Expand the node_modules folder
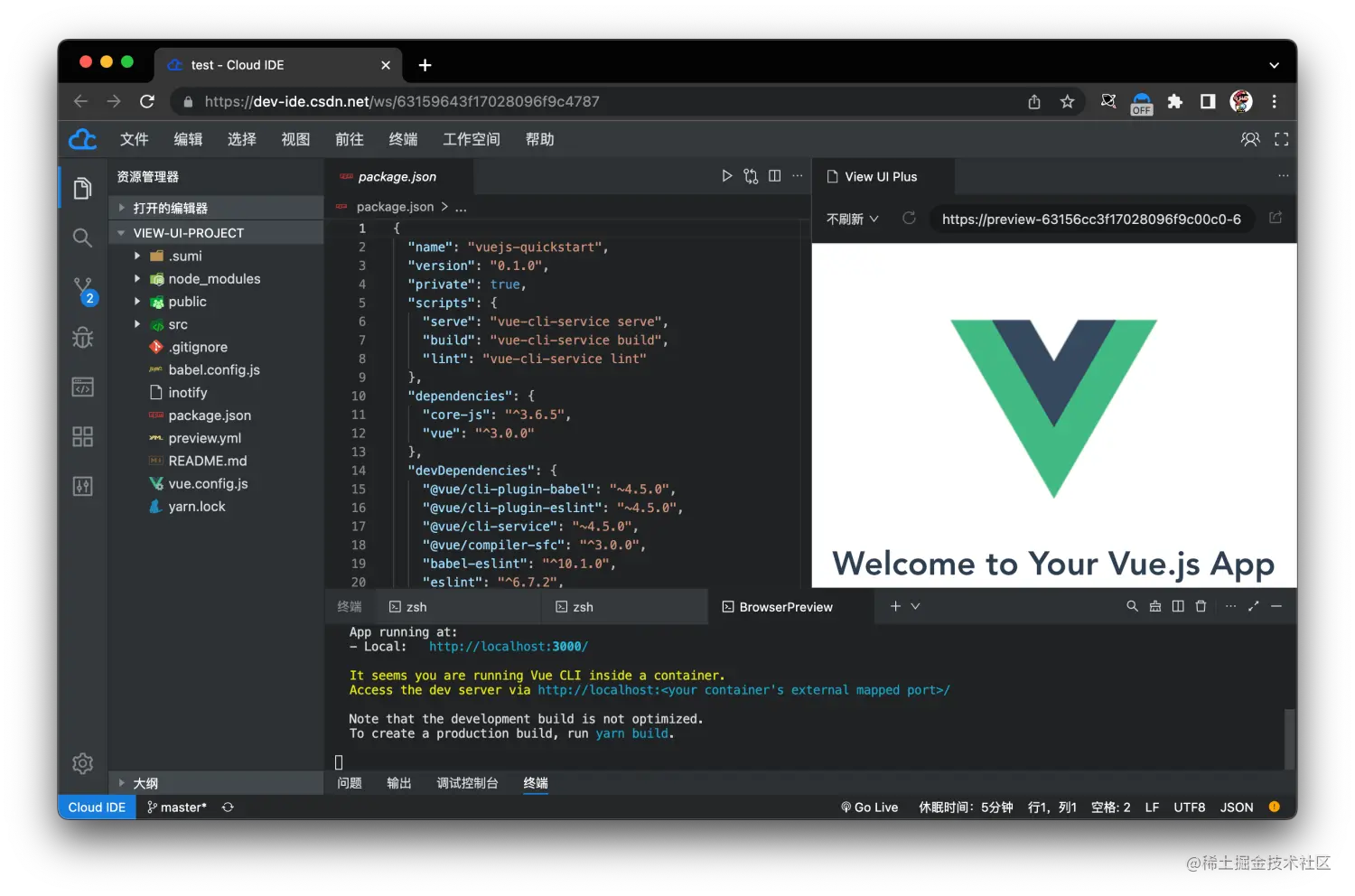Image resolution: width=1355 pixels, height=896 pixels. pyautogui.click(x=137, y=278)
